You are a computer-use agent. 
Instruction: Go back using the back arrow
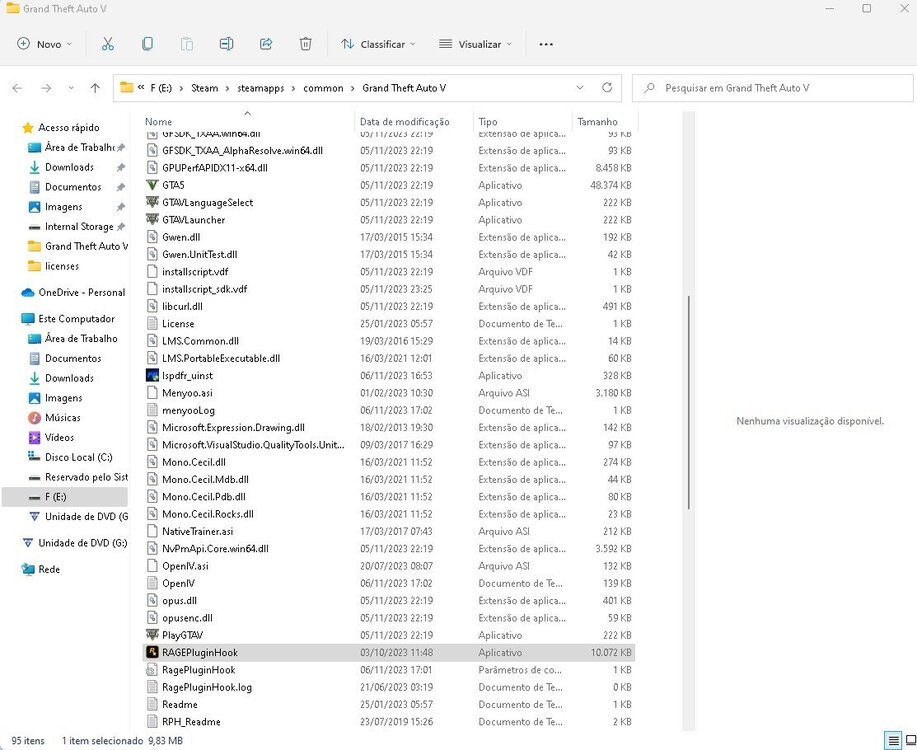[x=17, y=89]
